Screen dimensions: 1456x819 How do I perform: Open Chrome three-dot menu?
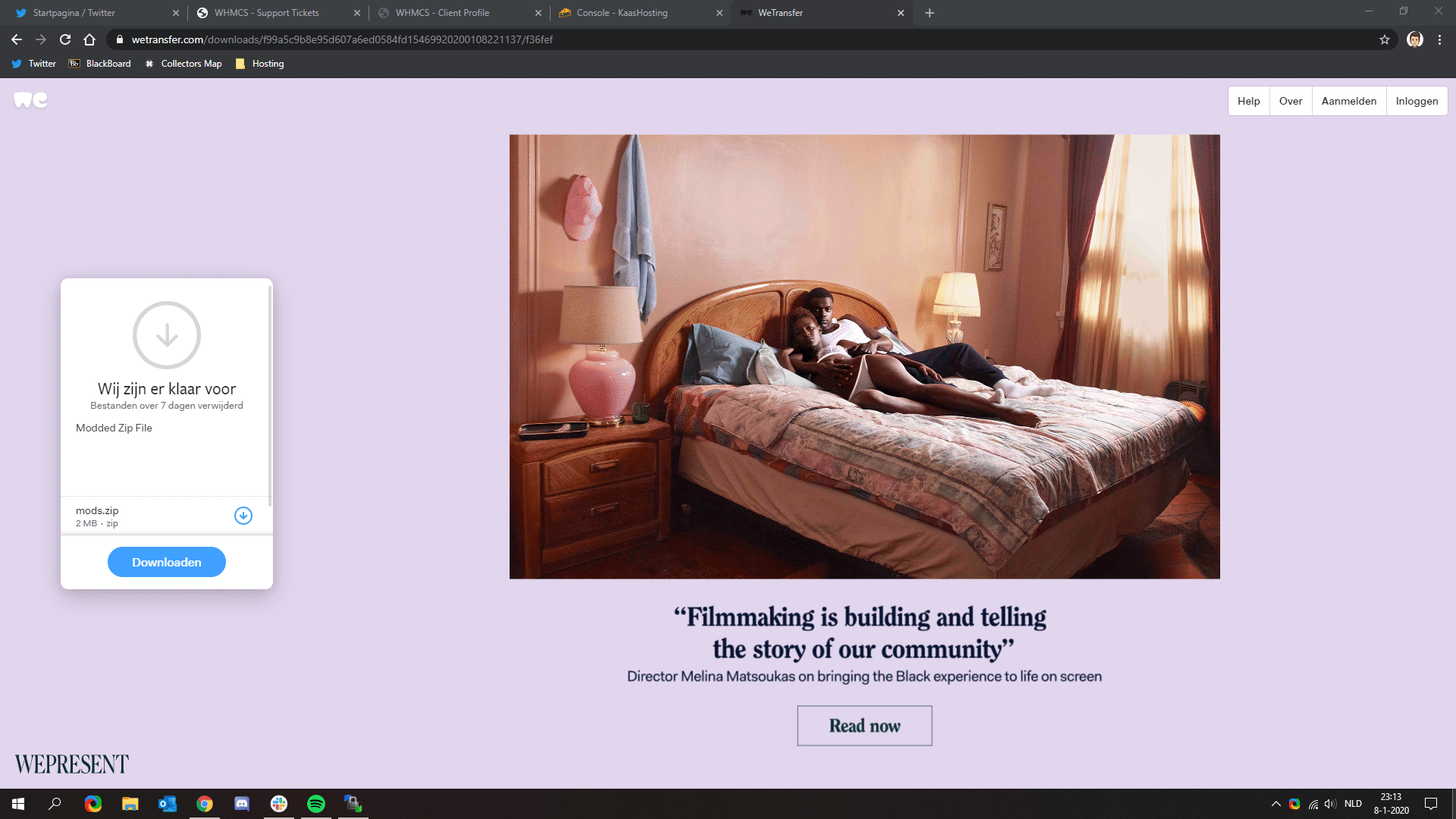point(1439,39)
